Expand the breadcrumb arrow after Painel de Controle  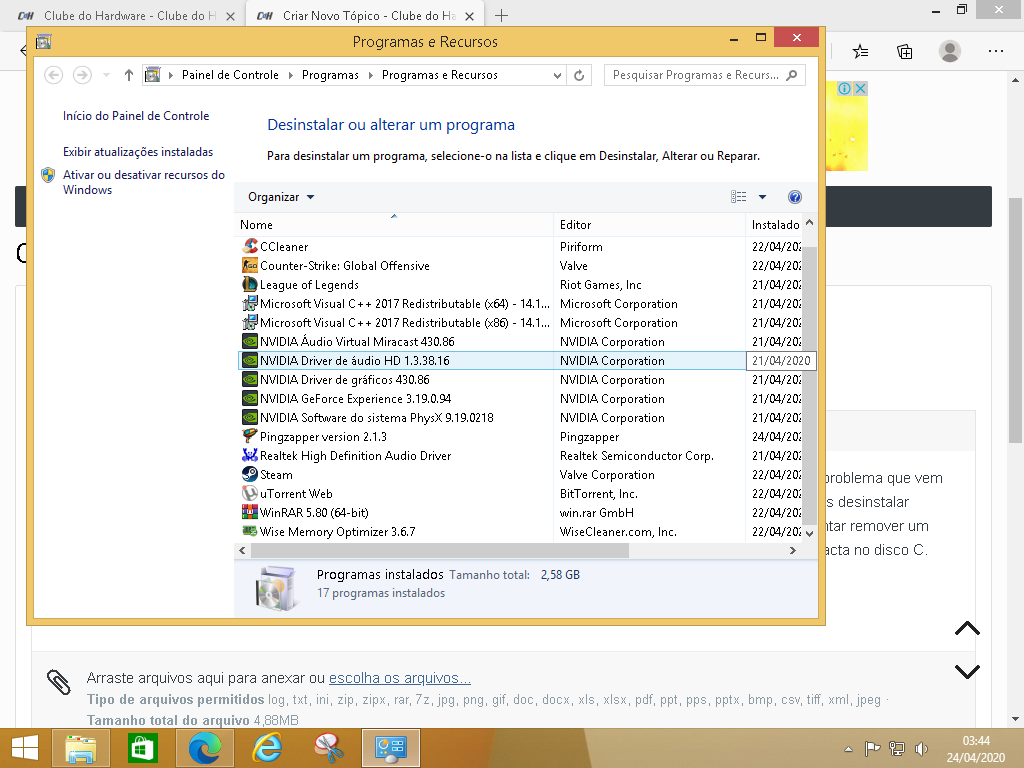point(290,75)
